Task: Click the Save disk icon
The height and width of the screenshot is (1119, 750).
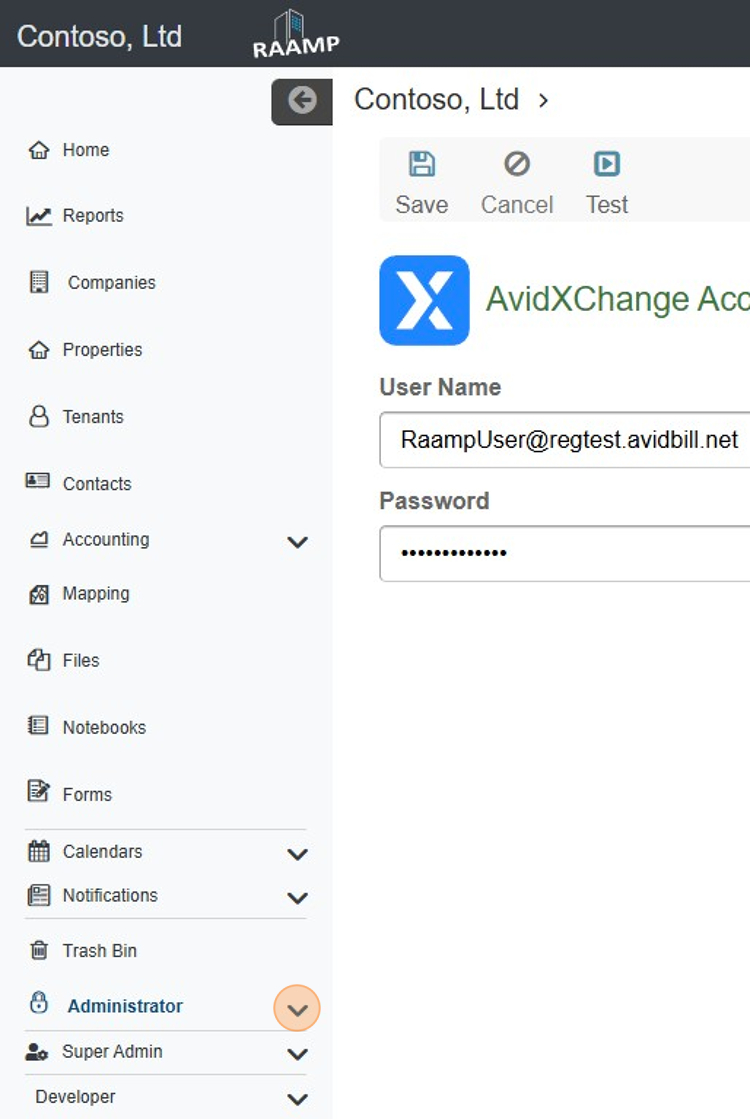Action: (422, 164)
